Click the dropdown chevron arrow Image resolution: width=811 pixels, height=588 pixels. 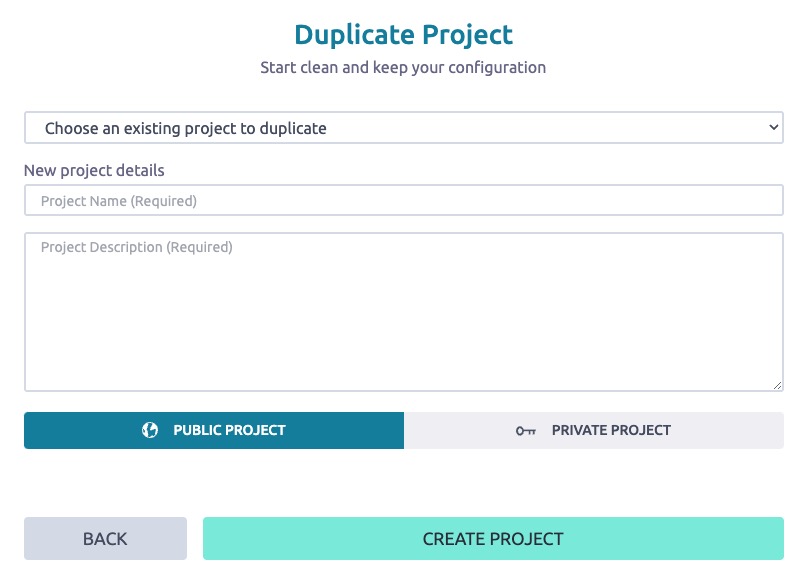point(773,128)
